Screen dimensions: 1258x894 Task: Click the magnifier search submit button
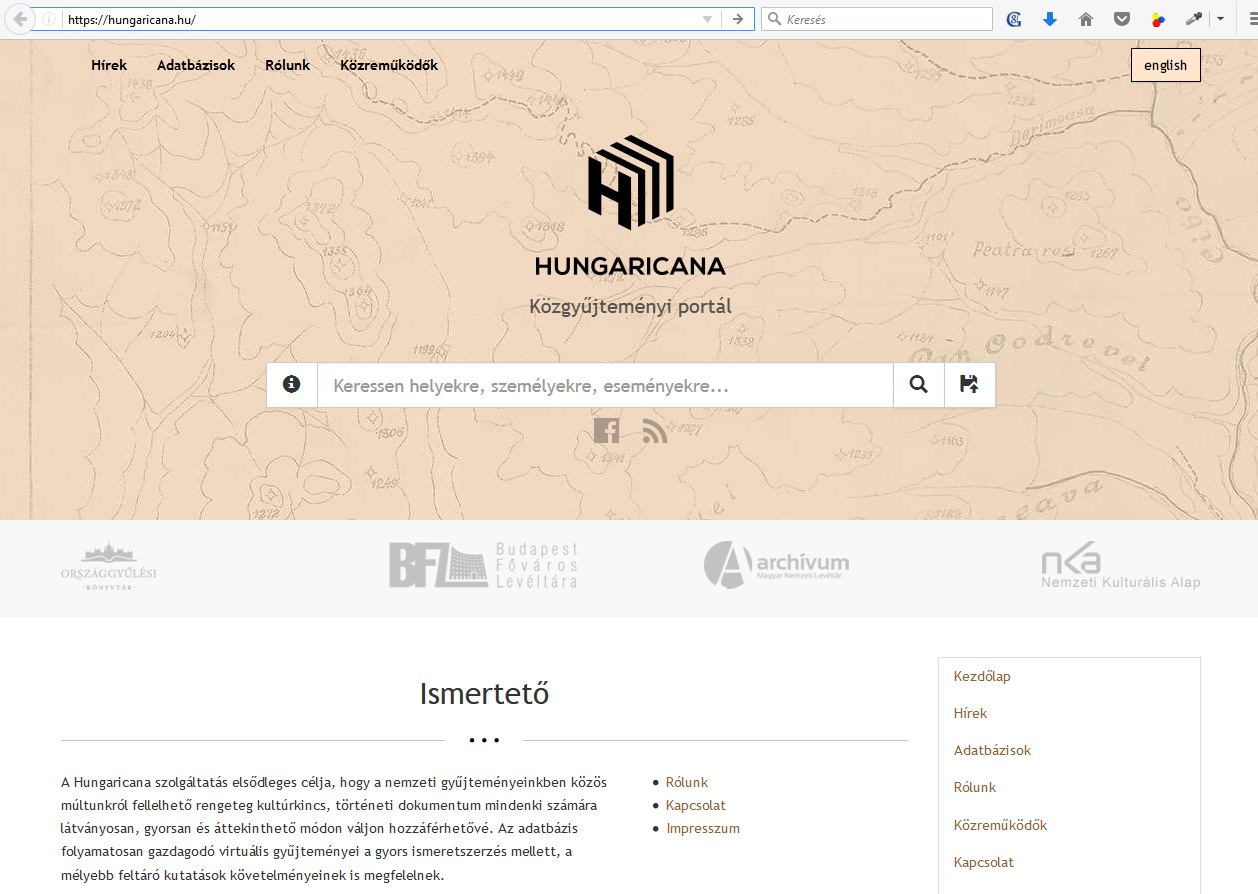tap(919, 384)
